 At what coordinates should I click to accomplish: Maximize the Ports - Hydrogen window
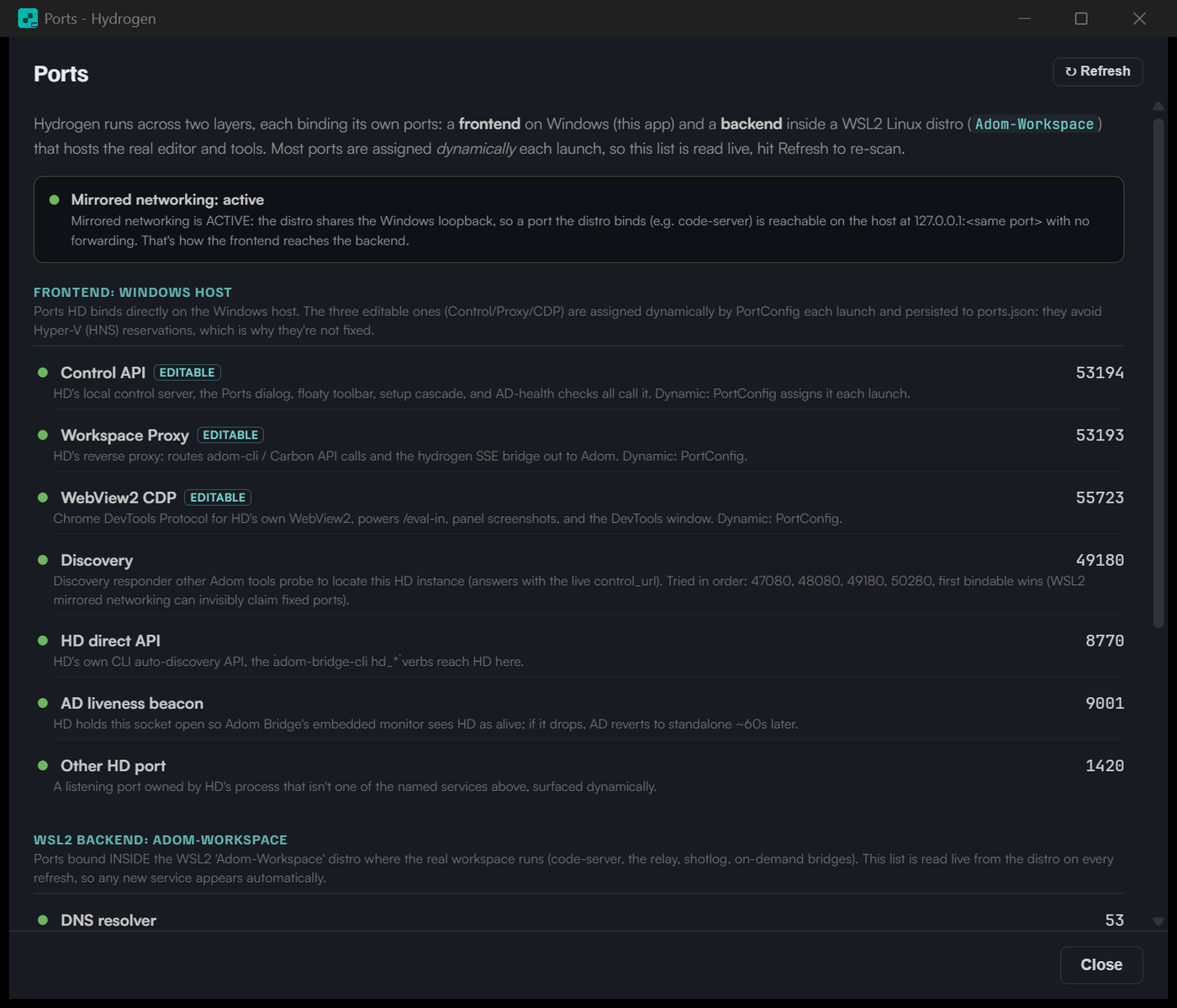point(1081,18)
